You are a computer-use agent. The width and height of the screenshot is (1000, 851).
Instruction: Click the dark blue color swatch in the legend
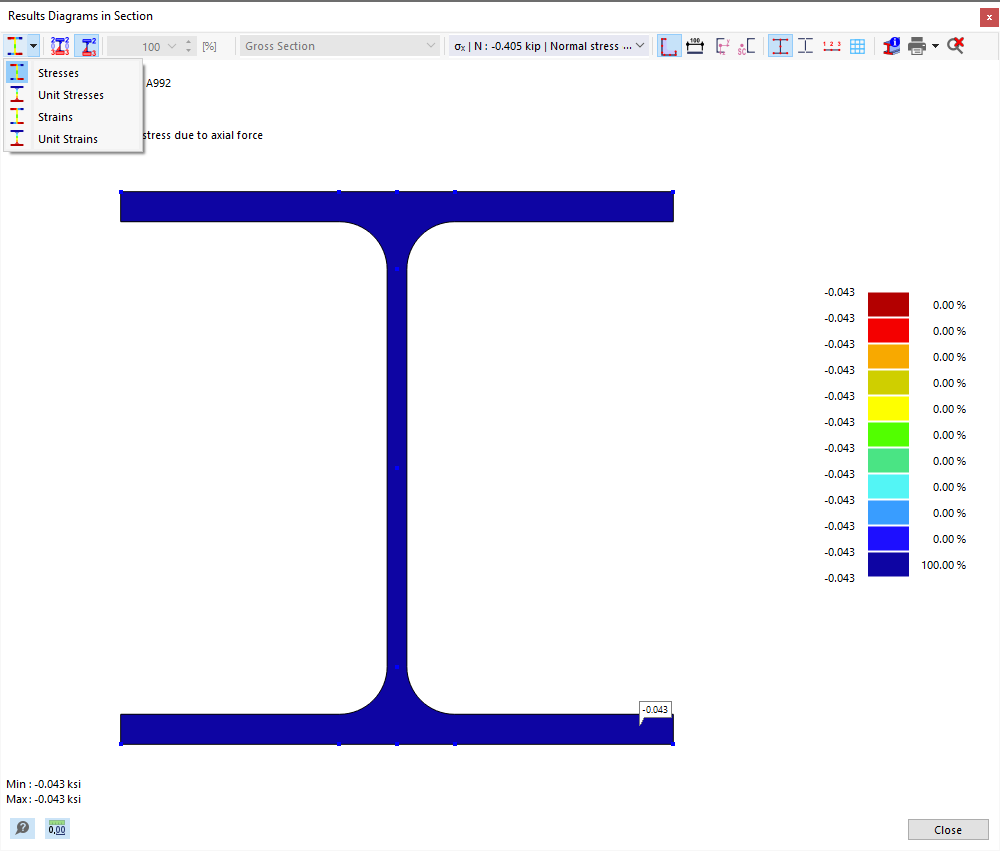888,564
